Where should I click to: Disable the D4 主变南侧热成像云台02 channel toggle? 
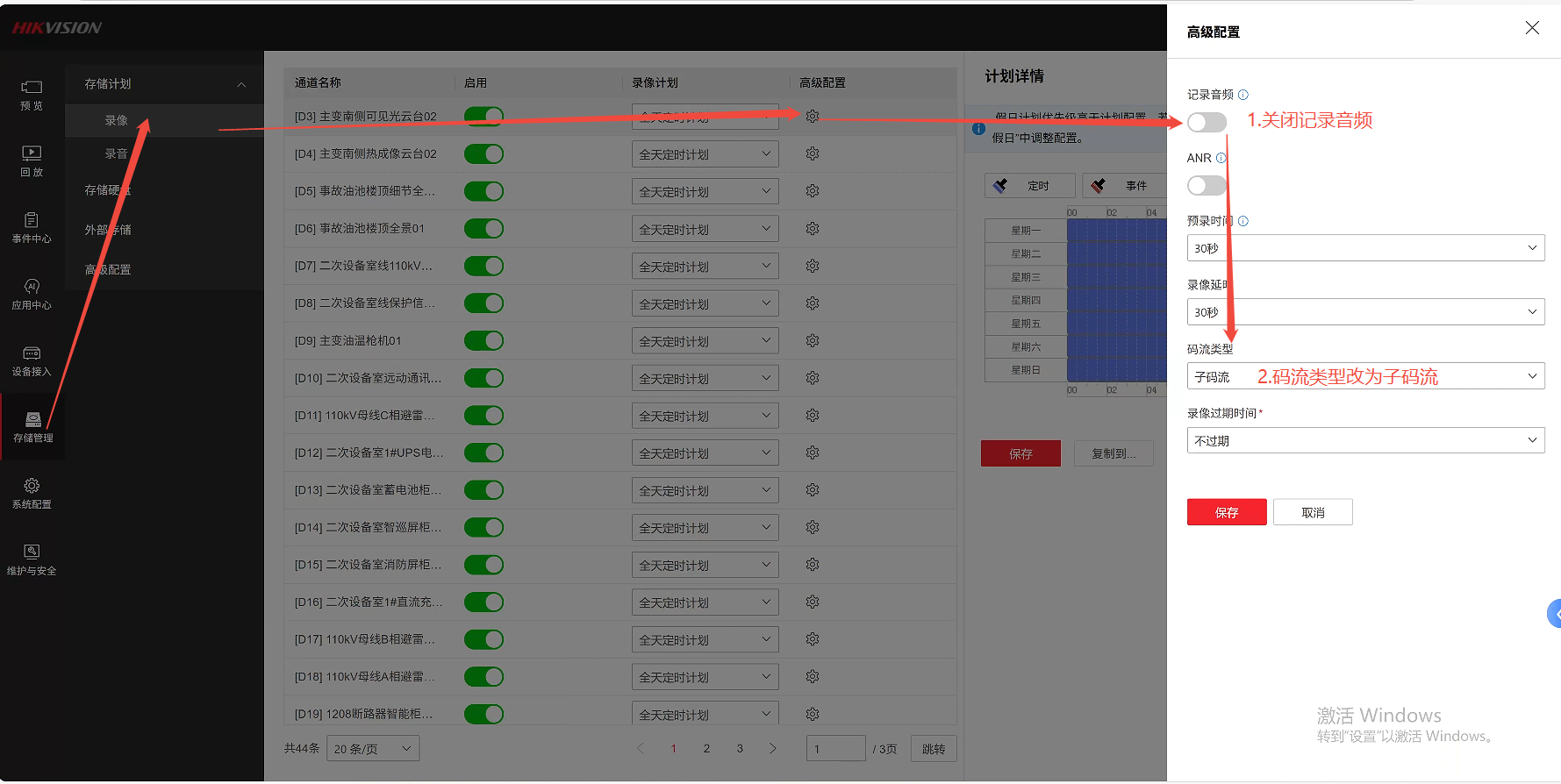pyautogui.click(x=483, y=154)
